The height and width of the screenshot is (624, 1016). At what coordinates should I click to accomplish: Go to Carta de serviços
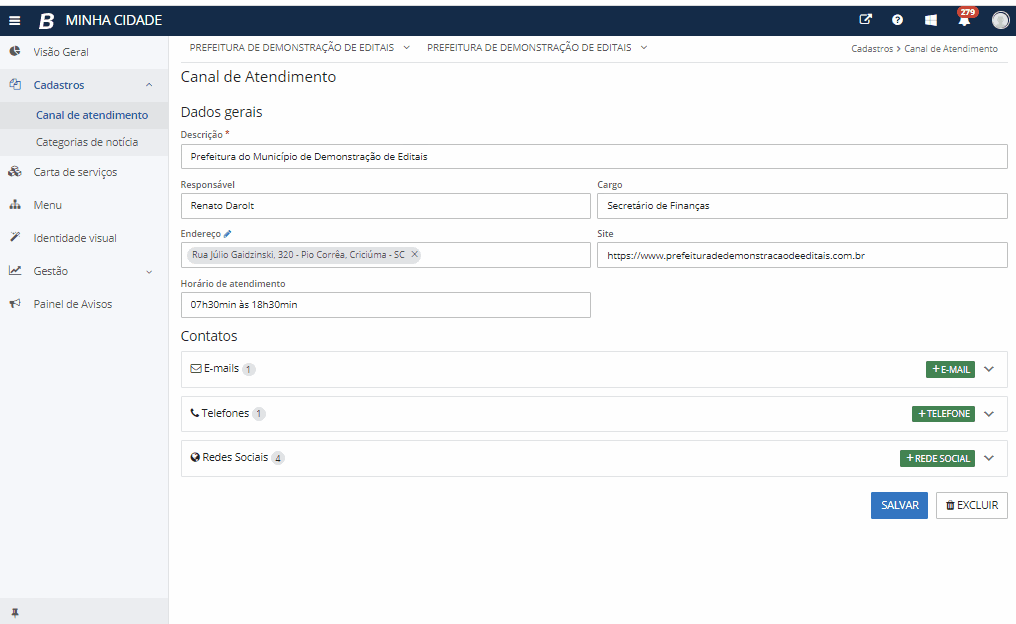click(75, 172)
